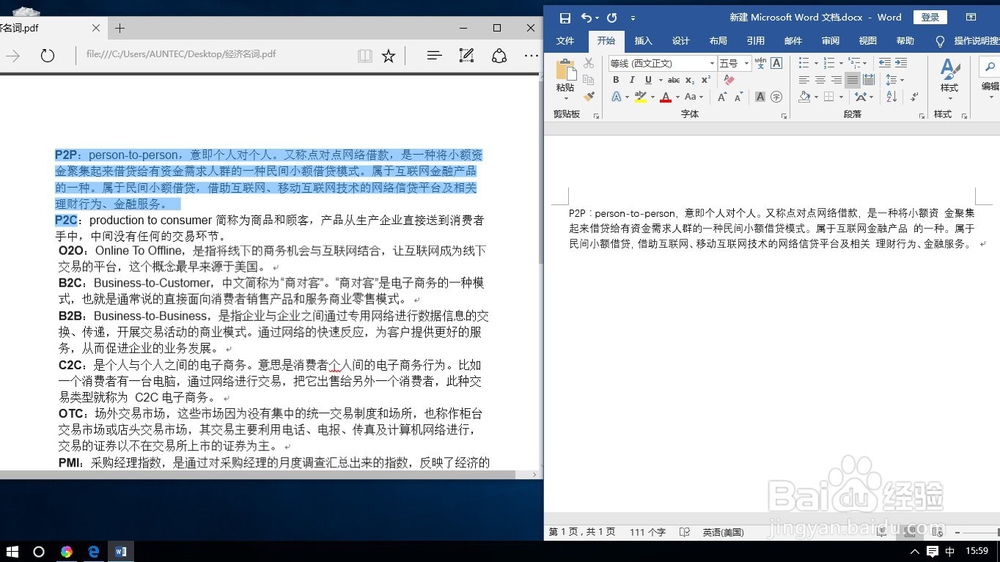
Task: Justify paragraph text
Action: [x=852, y=80]
